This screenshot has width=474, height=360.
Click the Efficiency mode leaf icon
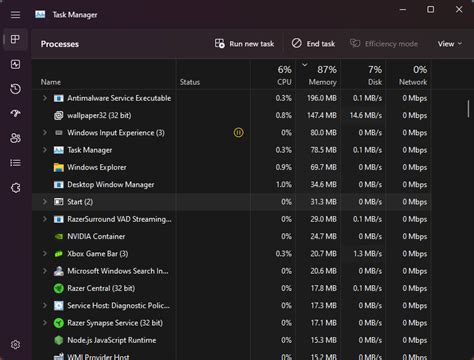(x=355, y=44)
